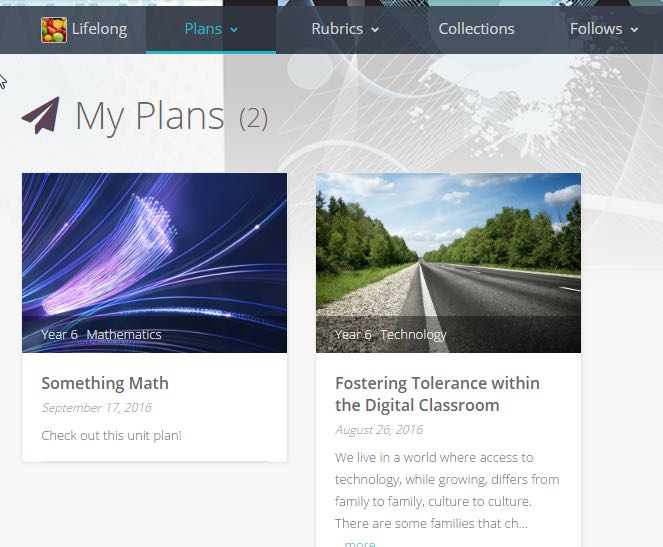
Task: Click the paper plane My Plans icon
Action: [x=41, y=115]
